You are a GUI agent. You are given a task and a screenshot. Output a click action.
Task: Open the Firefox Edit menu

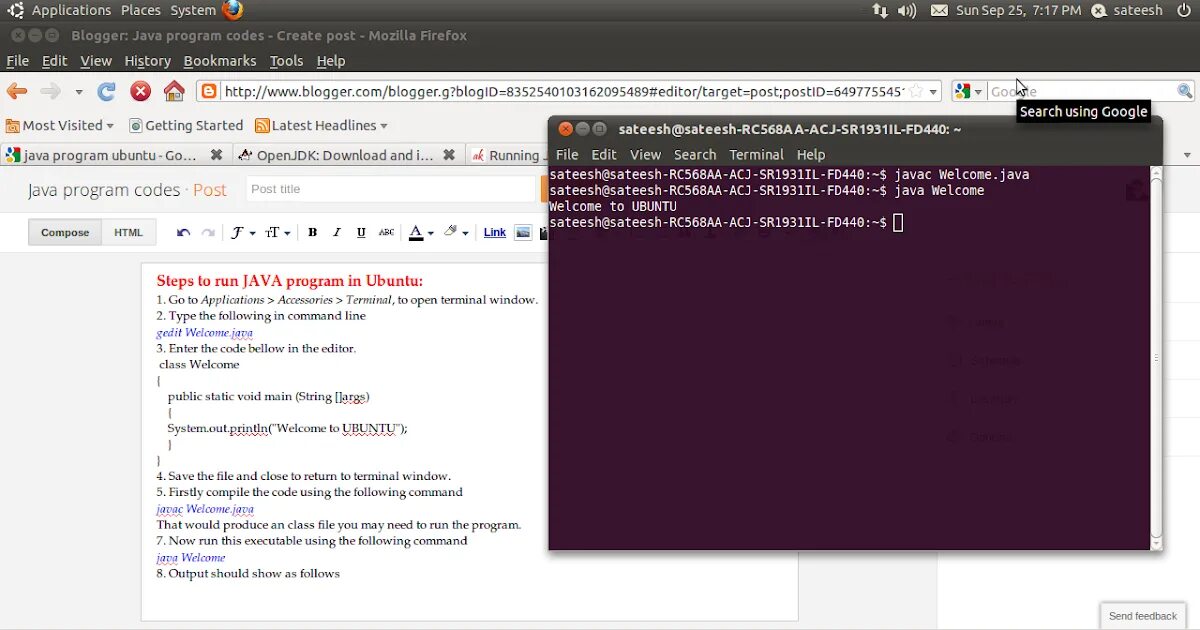click(x=54, y=61)
